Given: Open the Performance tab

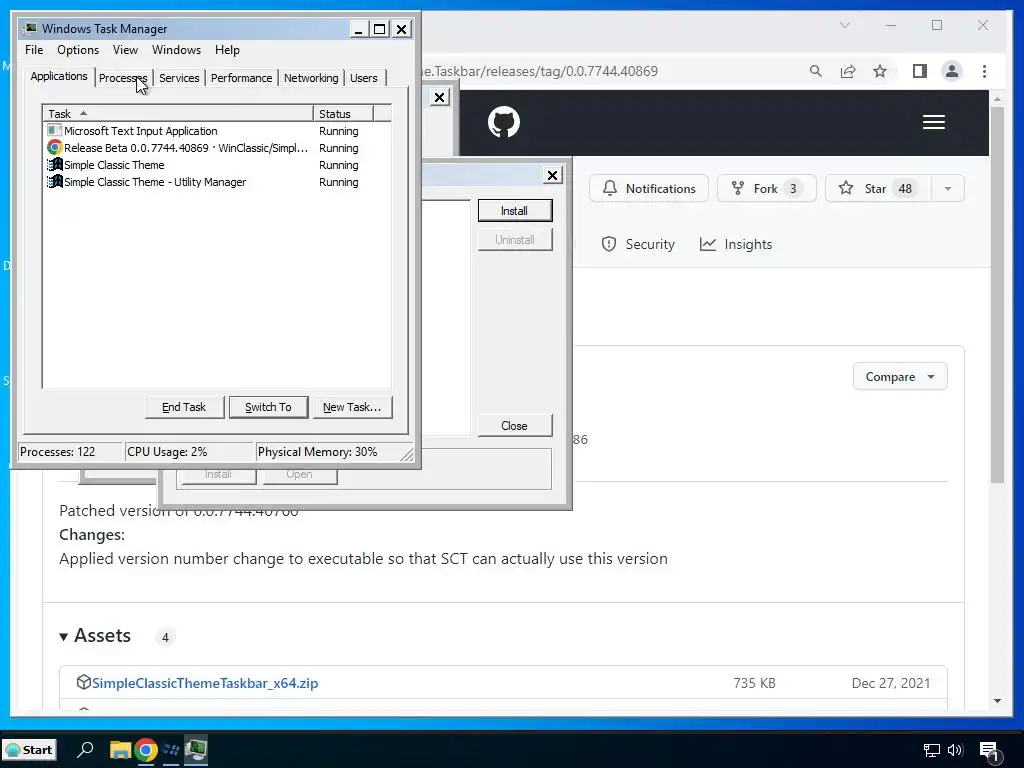Looking at the screenshot, I should click(x=241, y=78).
